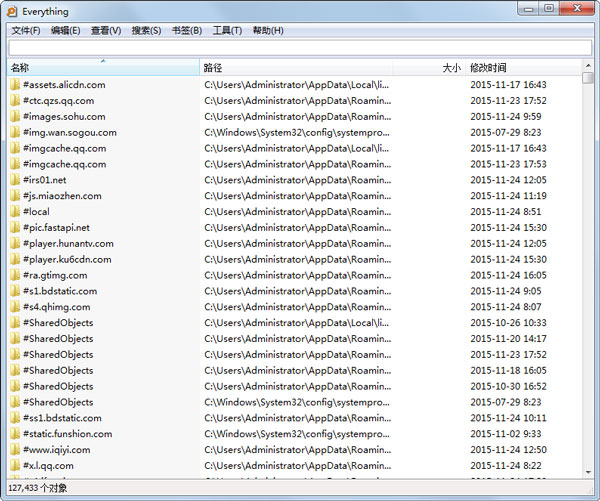Select the #s4.qhimg.com entry name
This screenshot has height=501, width=600.
coord(57,307)
